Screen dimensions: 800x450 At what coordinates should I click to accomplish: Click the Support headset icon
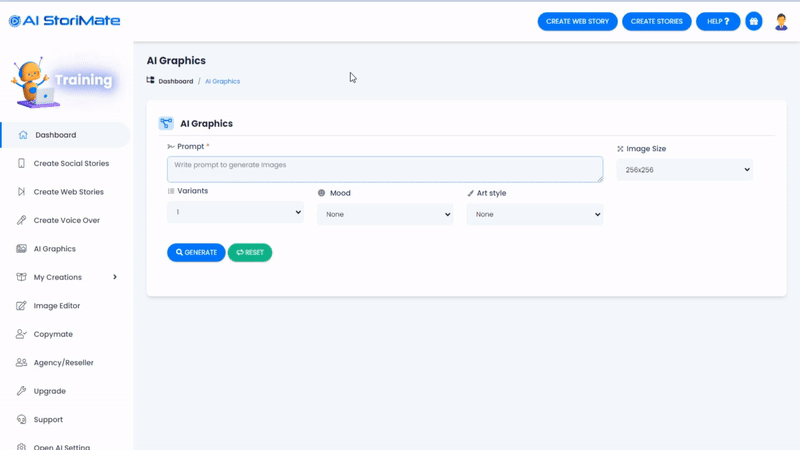[x=21, y=419]
